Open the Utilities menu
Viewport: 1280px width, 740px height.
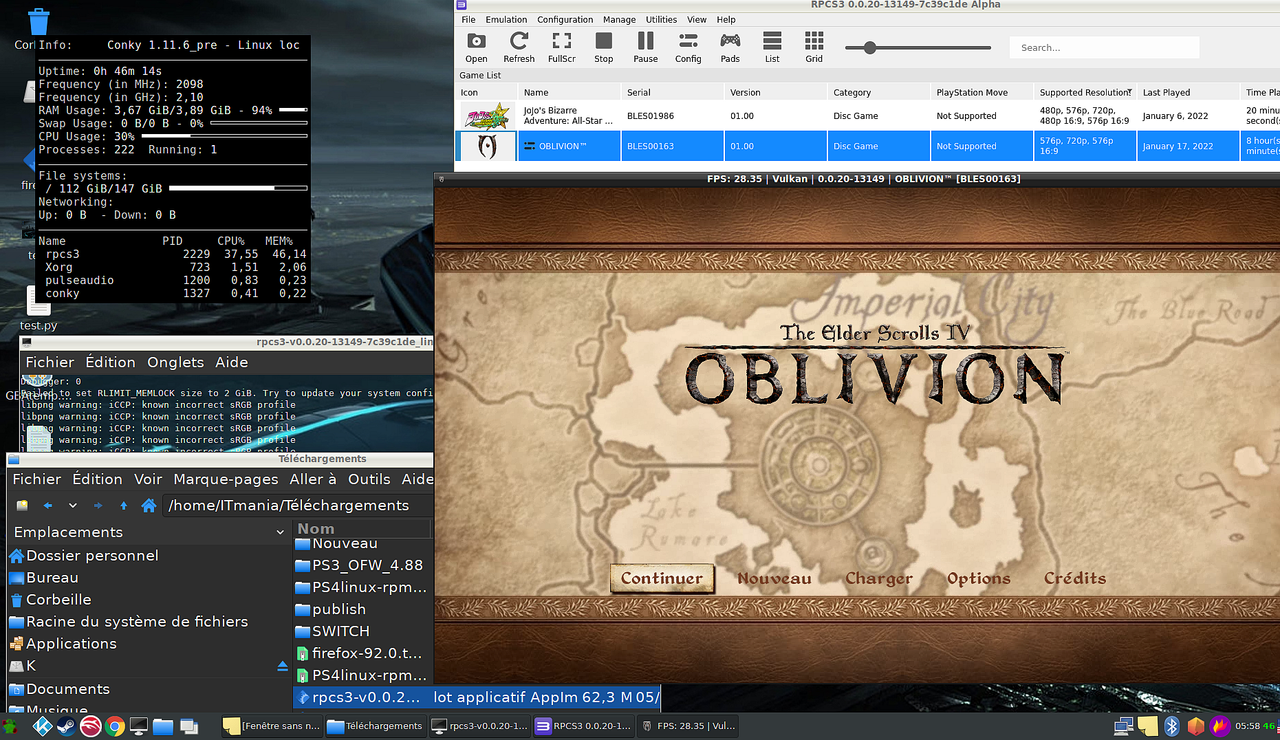point(661,19)
